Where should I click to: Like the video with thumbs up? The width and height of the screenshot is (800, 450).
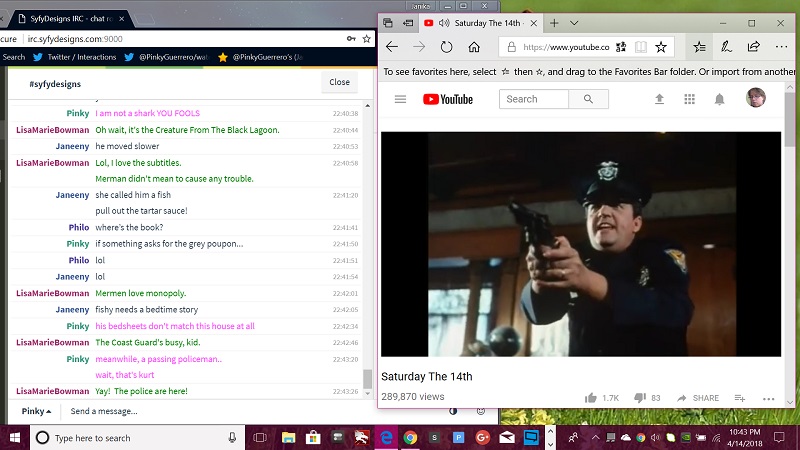coord(591,398)
